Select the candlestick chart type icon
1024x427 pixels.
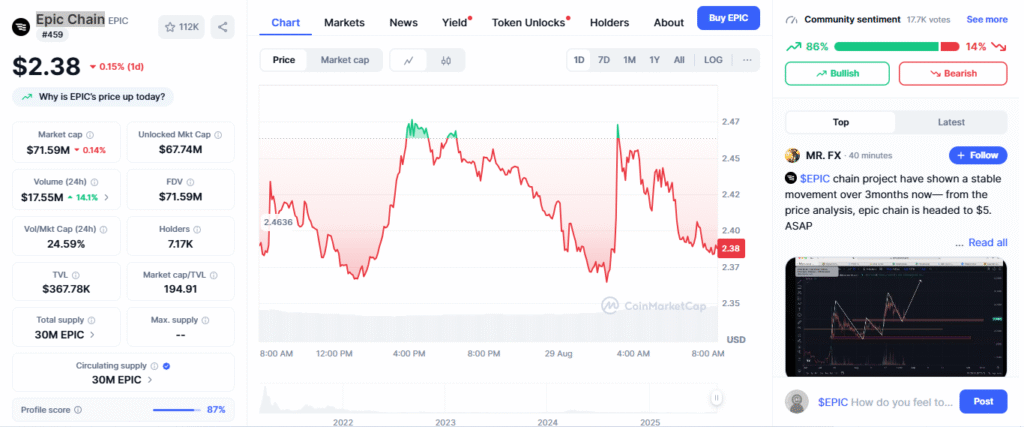pyautogui.click(x=446, y=60)
